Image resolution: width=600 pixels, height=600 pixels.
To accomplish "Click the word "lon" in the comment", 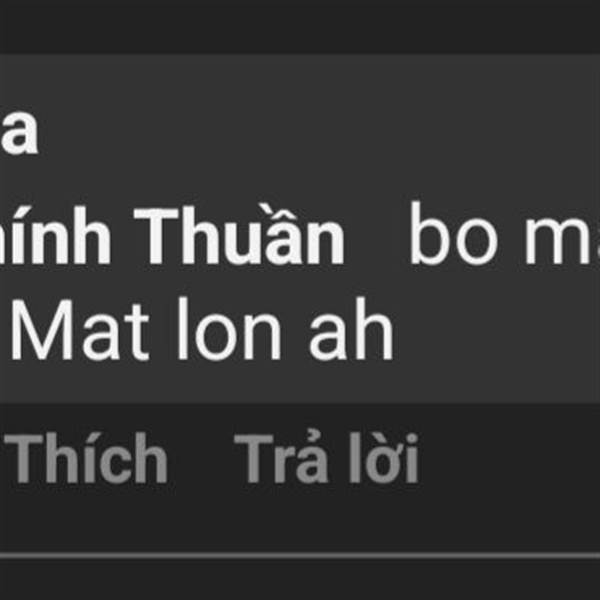I will 230,329.
